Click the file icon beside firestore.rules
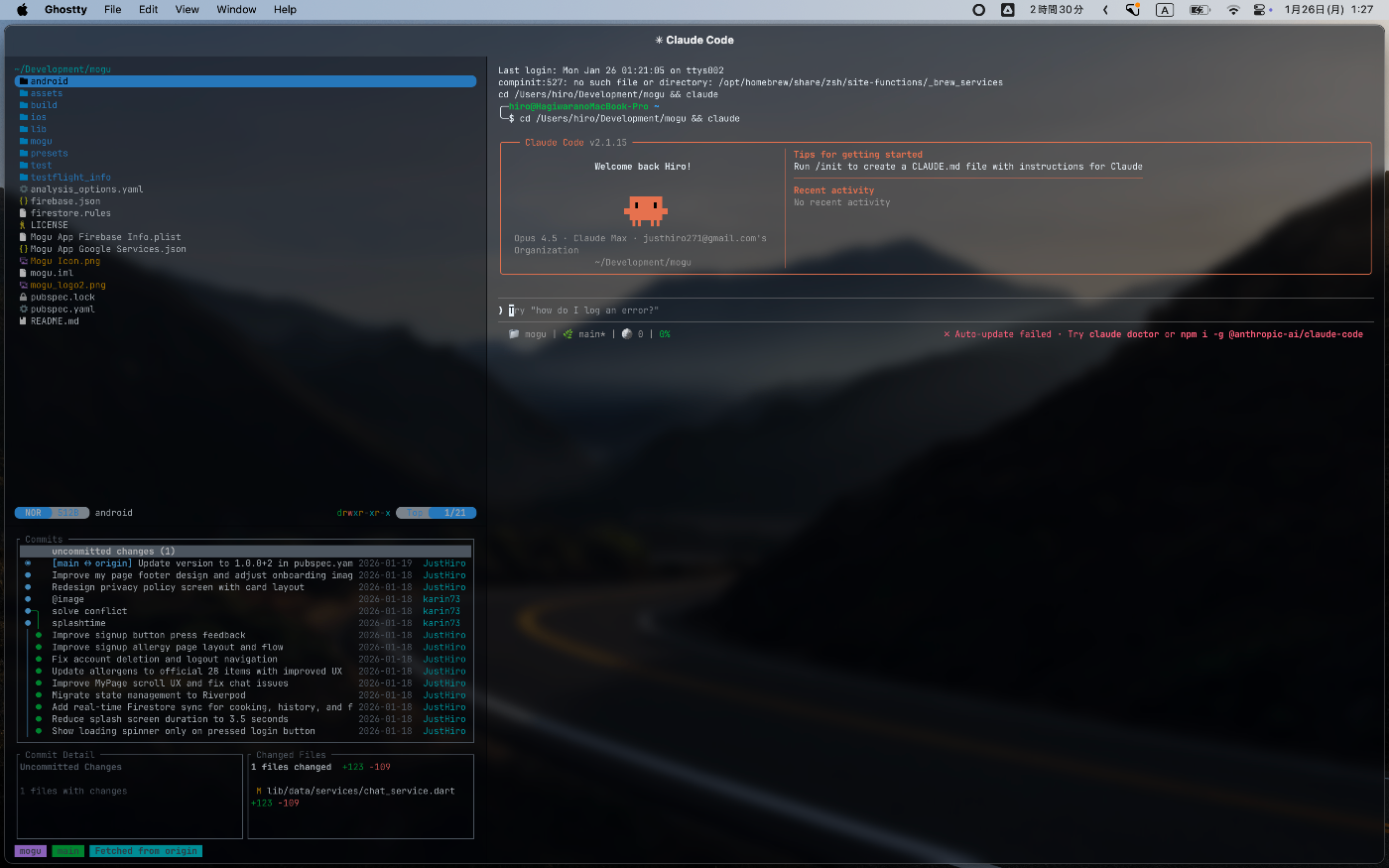This screenshot has width=1389, height=868. [24, 213]
